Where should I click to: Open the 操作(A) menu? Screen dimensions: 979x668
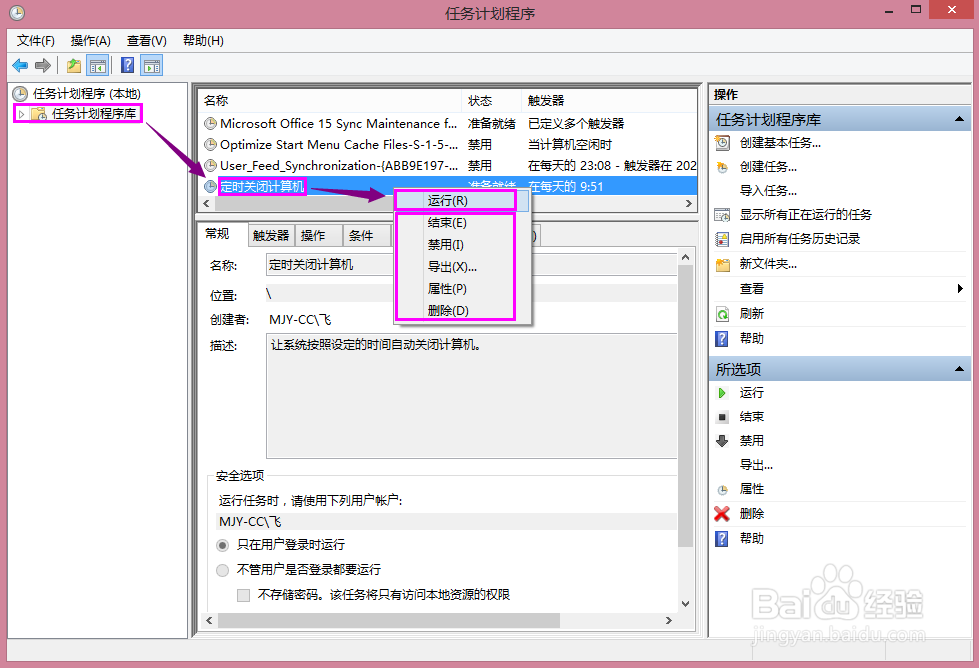tap(90, 40)
